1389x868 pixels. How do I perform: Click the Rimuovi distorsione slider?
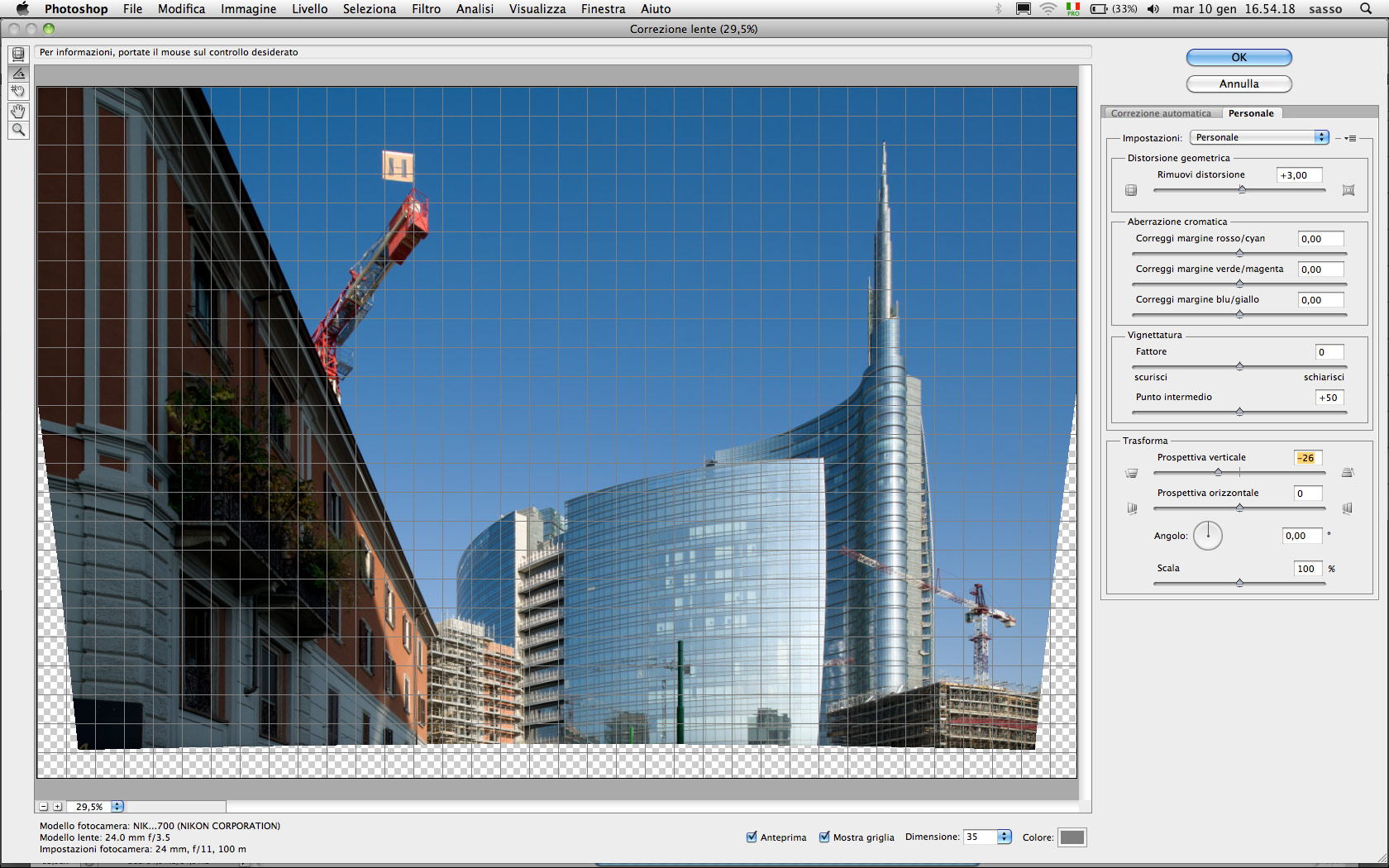pos(1239,190)
